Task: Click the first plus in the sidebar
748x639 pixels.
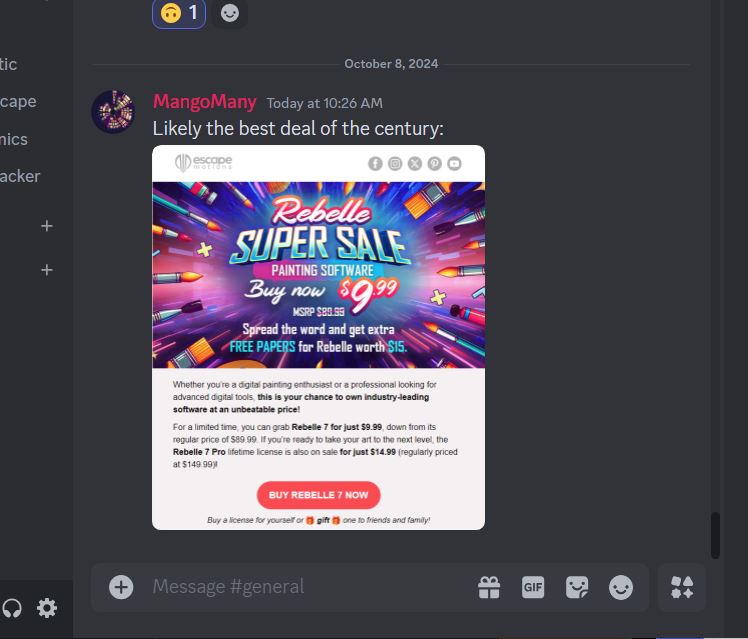Action: 47,226
